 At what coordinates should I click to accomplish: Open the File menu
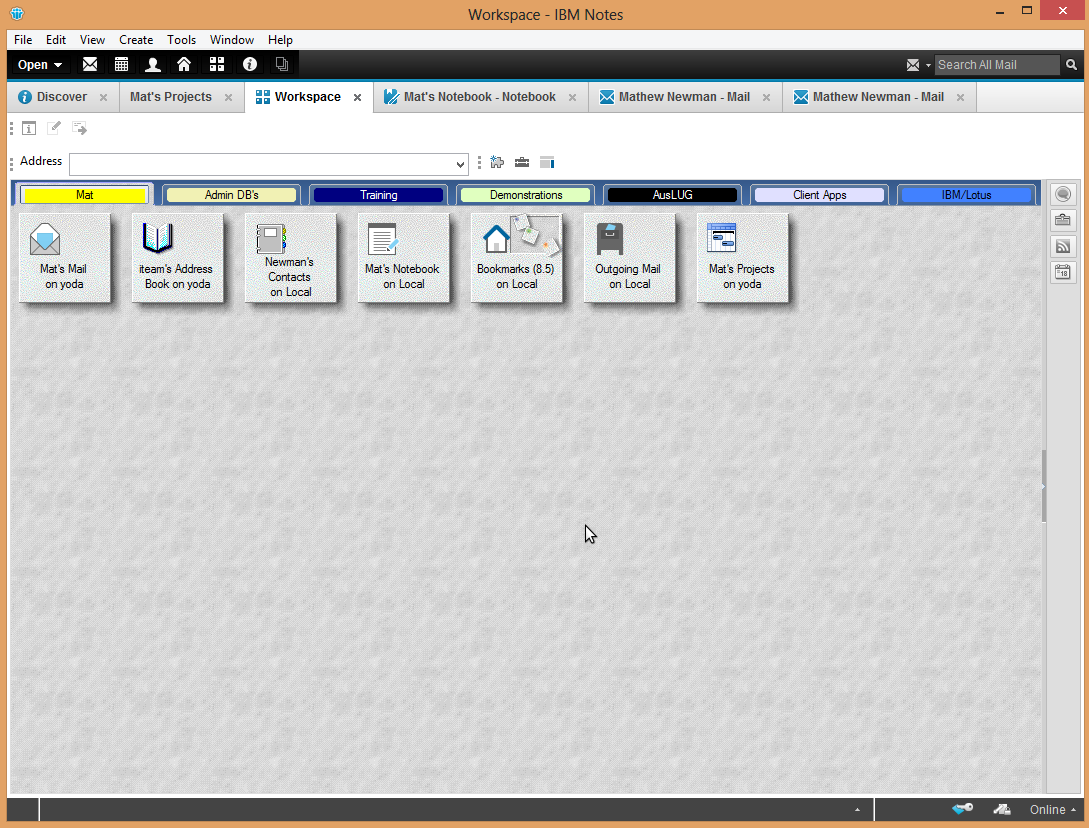[x=23, y=40]
